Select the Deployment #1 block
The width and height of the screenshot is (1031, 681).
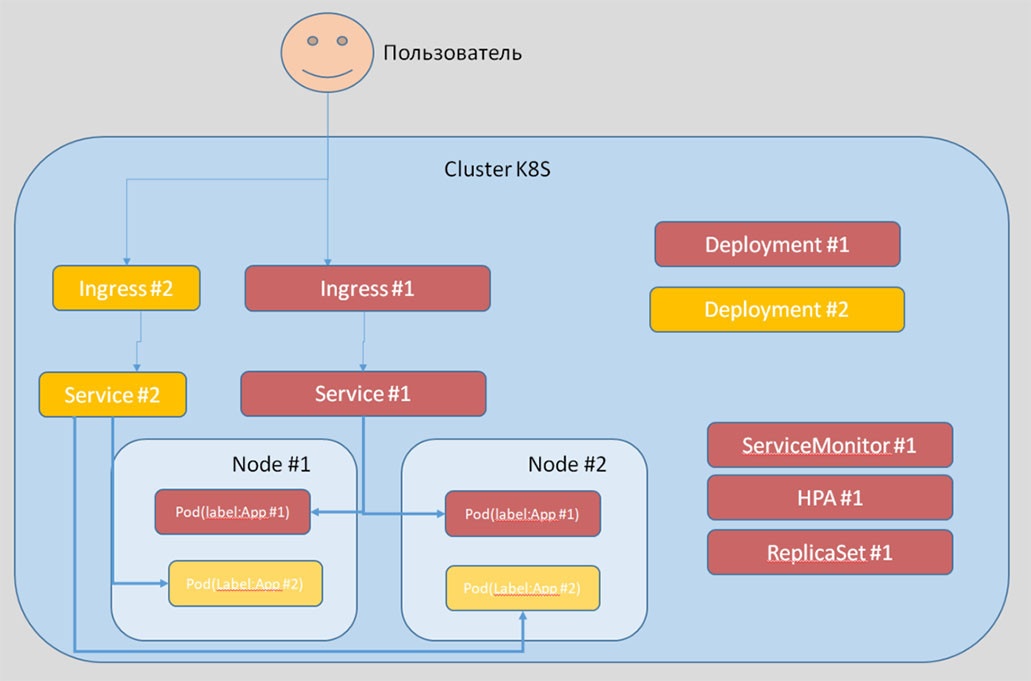coord(776,244)
